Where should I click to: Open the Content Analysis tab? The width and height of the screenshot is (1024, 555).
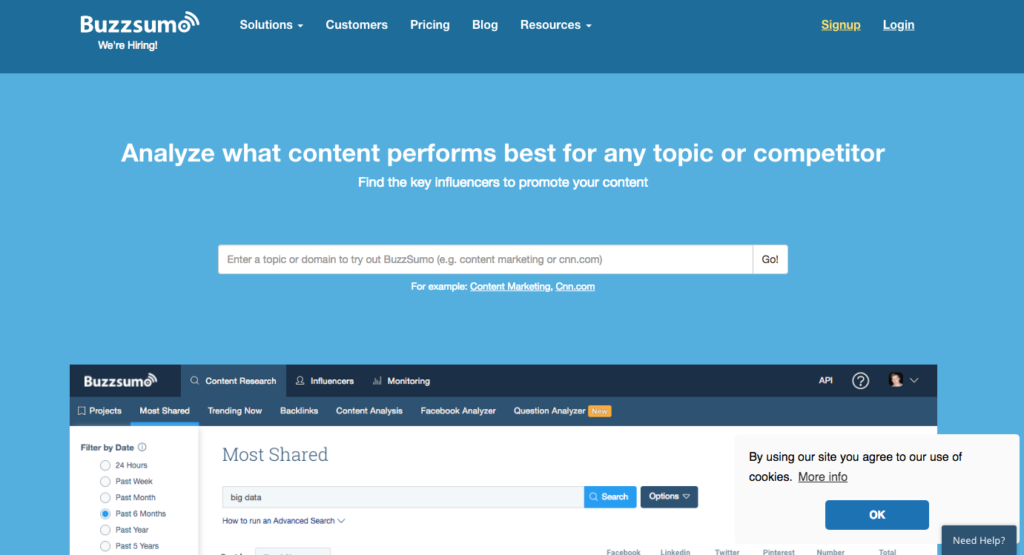click(x=369, y=411)
